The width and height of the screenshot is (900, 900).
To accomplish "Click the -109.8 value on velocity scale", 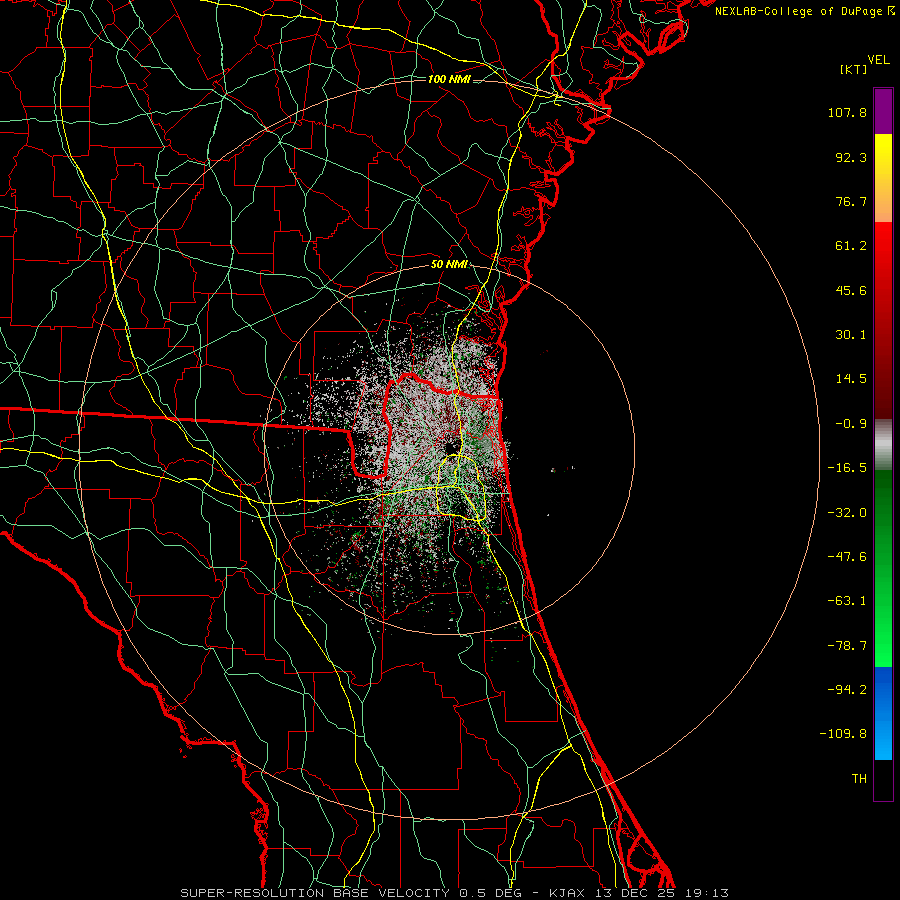I will coord(843,734).
